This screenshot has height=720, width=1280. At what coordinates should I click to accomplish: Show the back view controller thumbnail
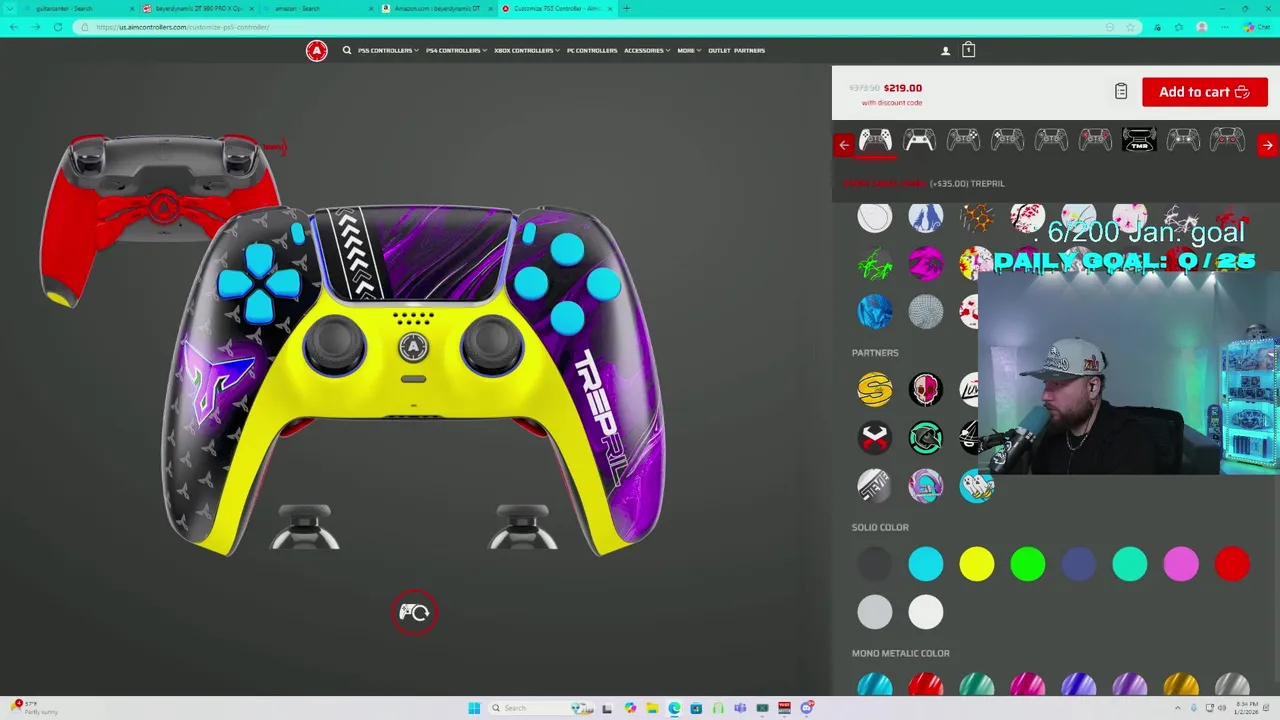point(161,219)
